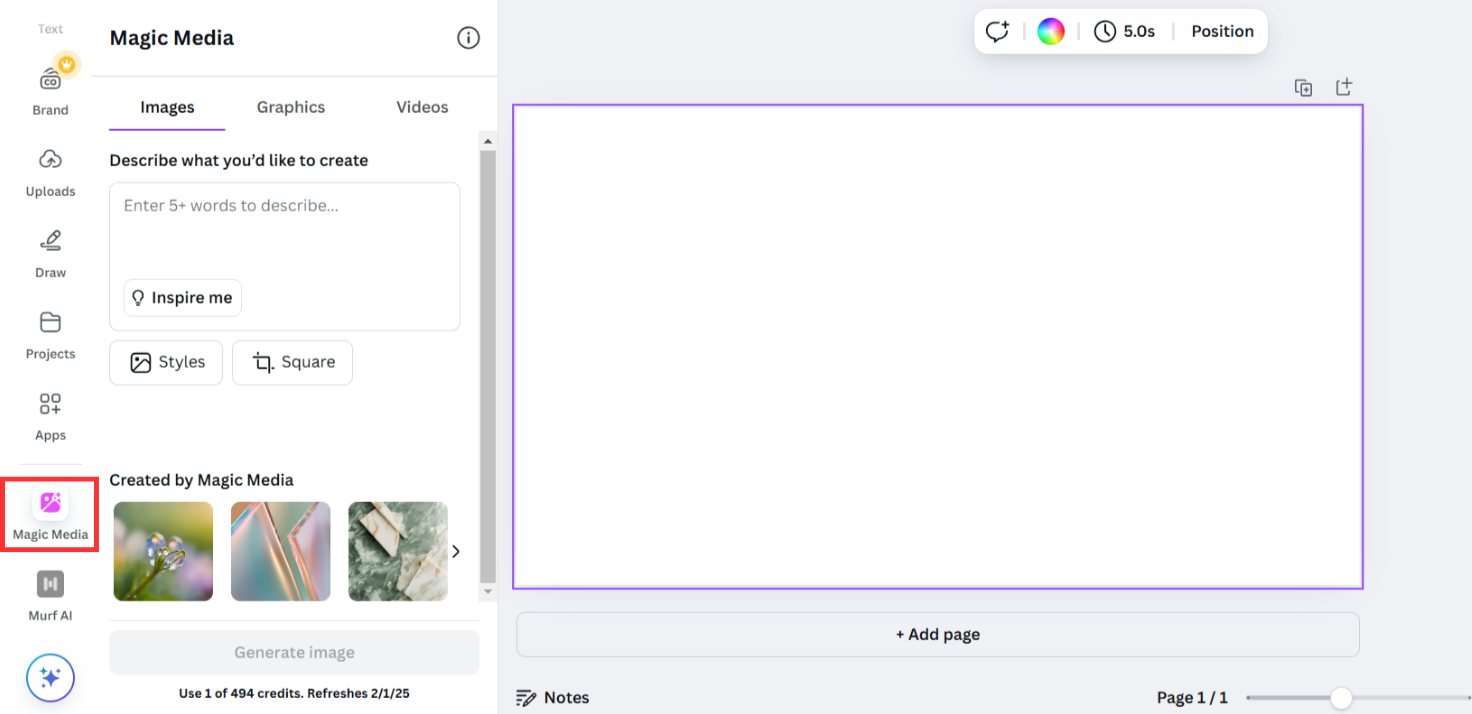Open the Apps panel
This screenshot has width=1472, height=714.
click(x=49, y=414)
